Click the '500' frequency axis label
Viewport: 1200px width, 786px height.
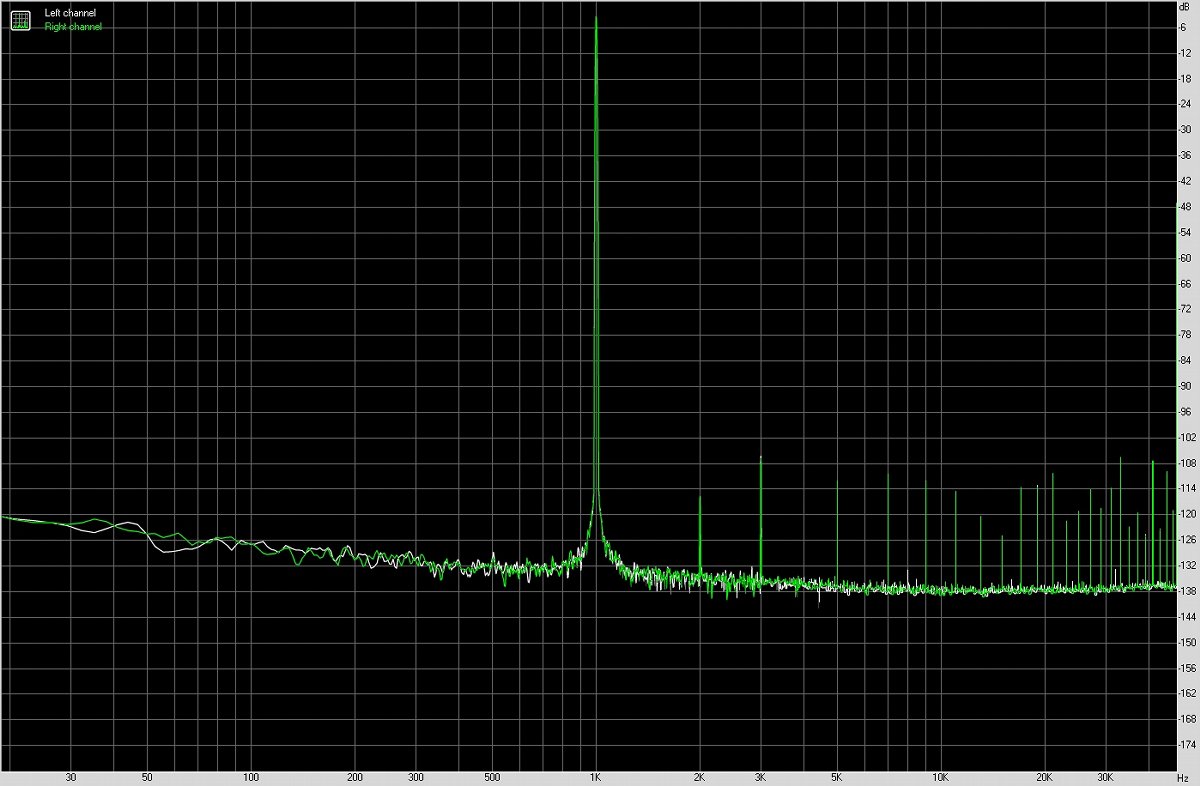coord(492,777)
